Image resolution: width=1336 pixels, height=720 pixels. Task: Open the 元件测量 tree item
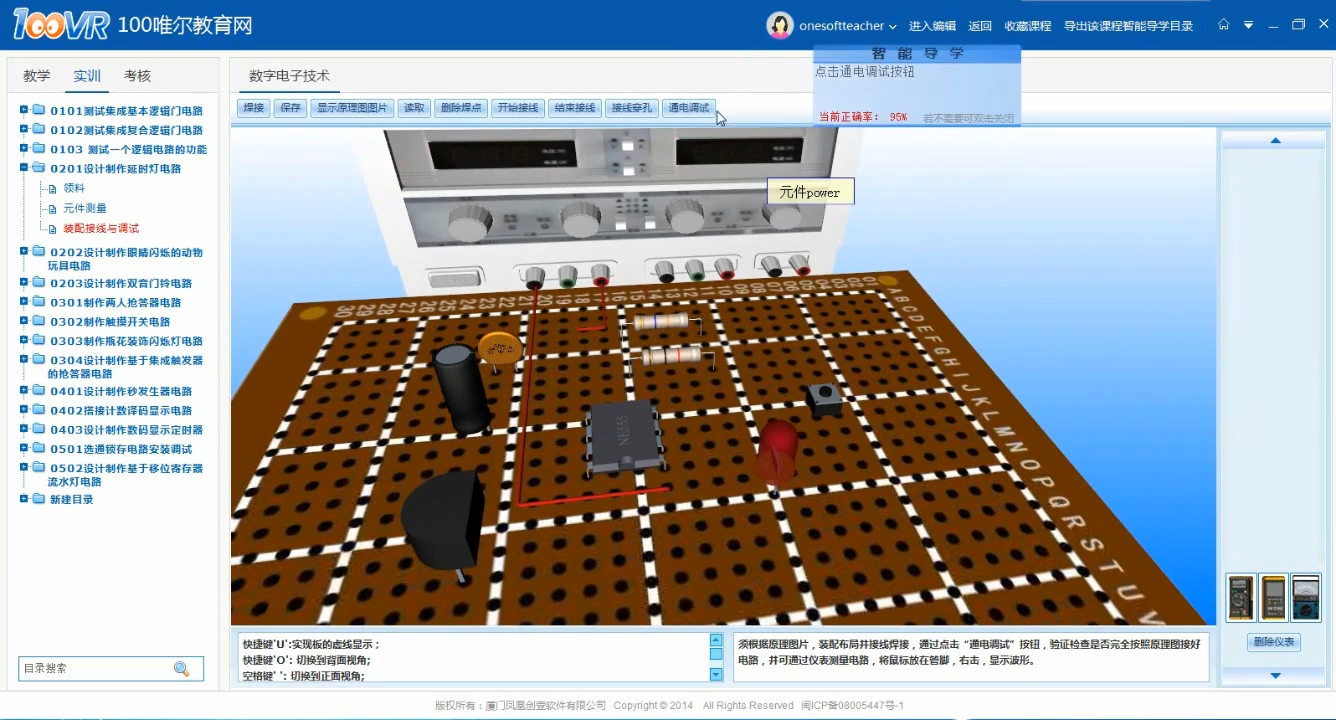84,208
